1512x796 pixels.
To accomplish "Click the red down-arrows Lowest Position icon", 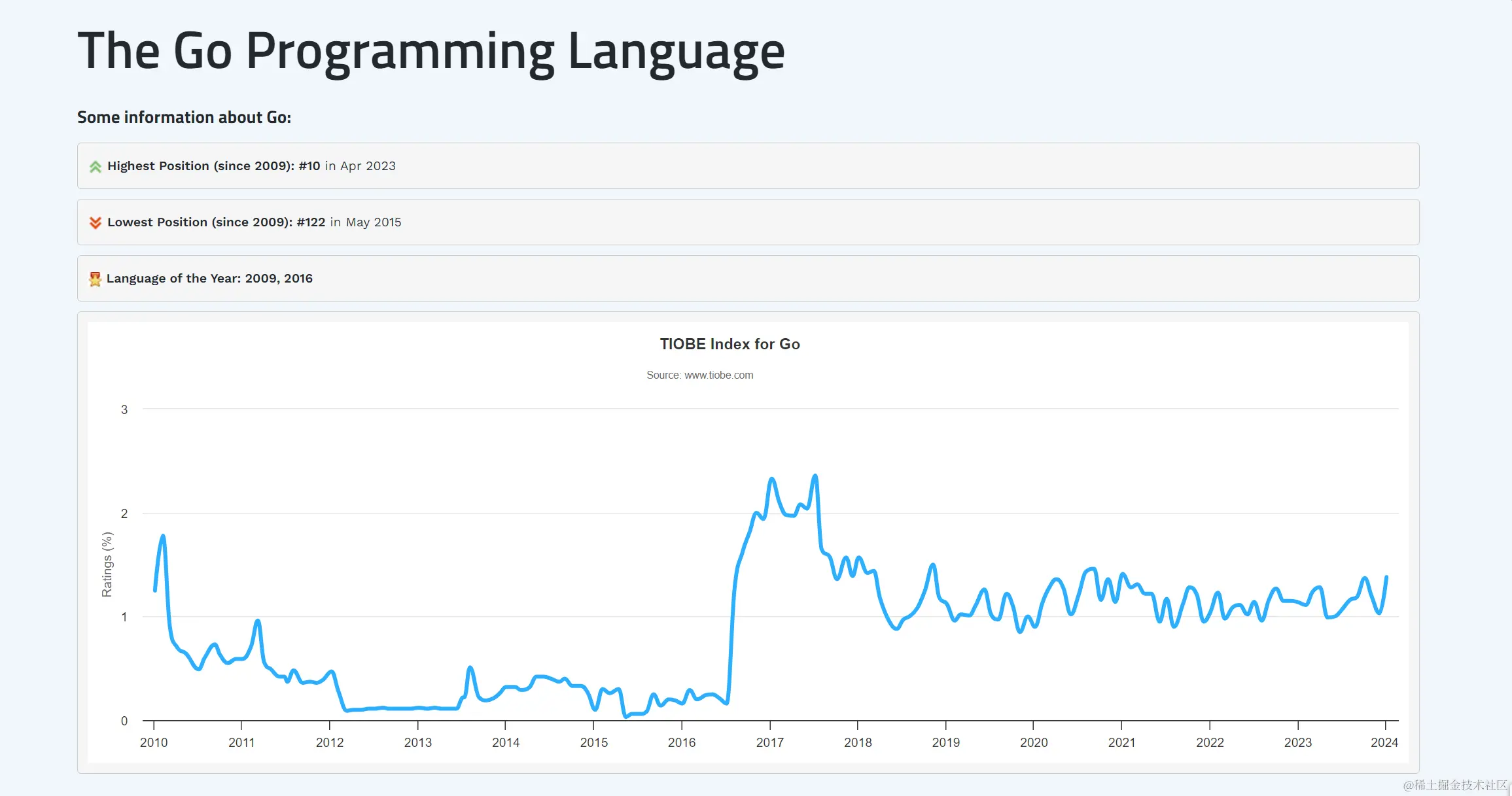I will point(96,223).
